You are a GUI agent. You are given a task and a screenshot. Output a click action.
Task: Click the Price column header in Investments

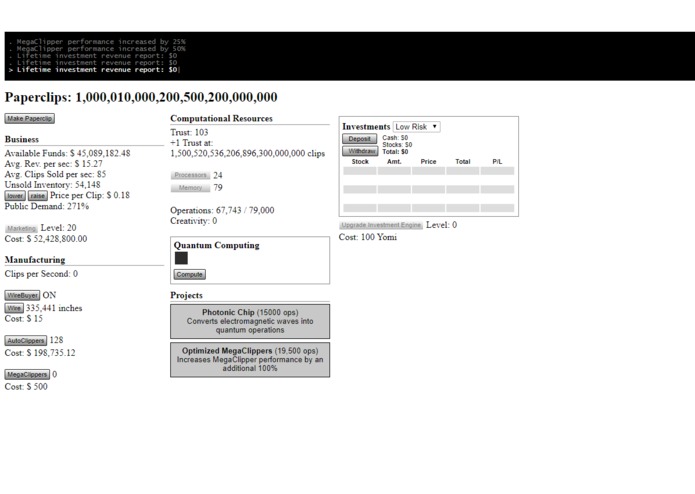pyautogui.click(x=428, y=162)
